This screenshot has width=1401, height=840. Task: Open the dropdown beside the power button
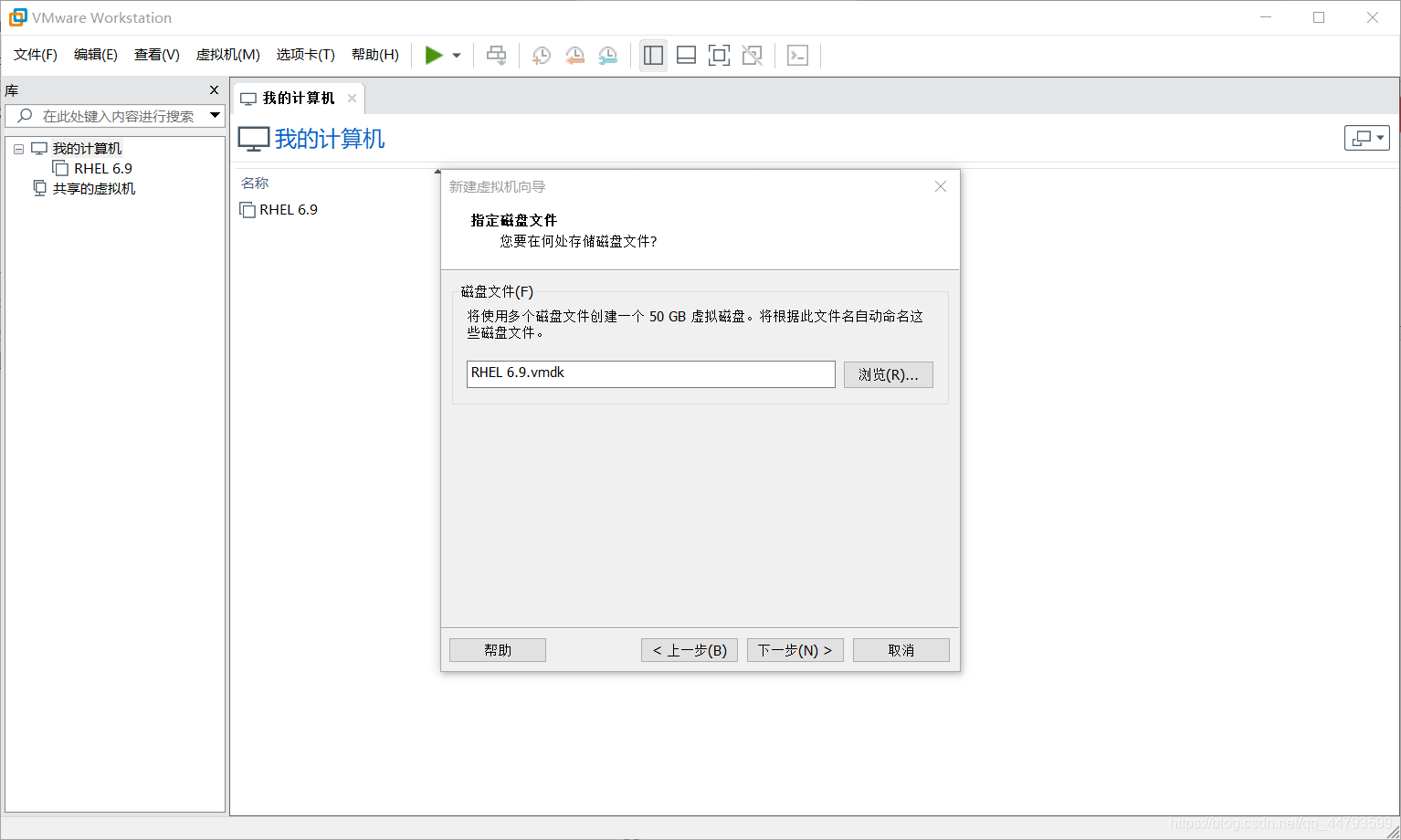455,55
